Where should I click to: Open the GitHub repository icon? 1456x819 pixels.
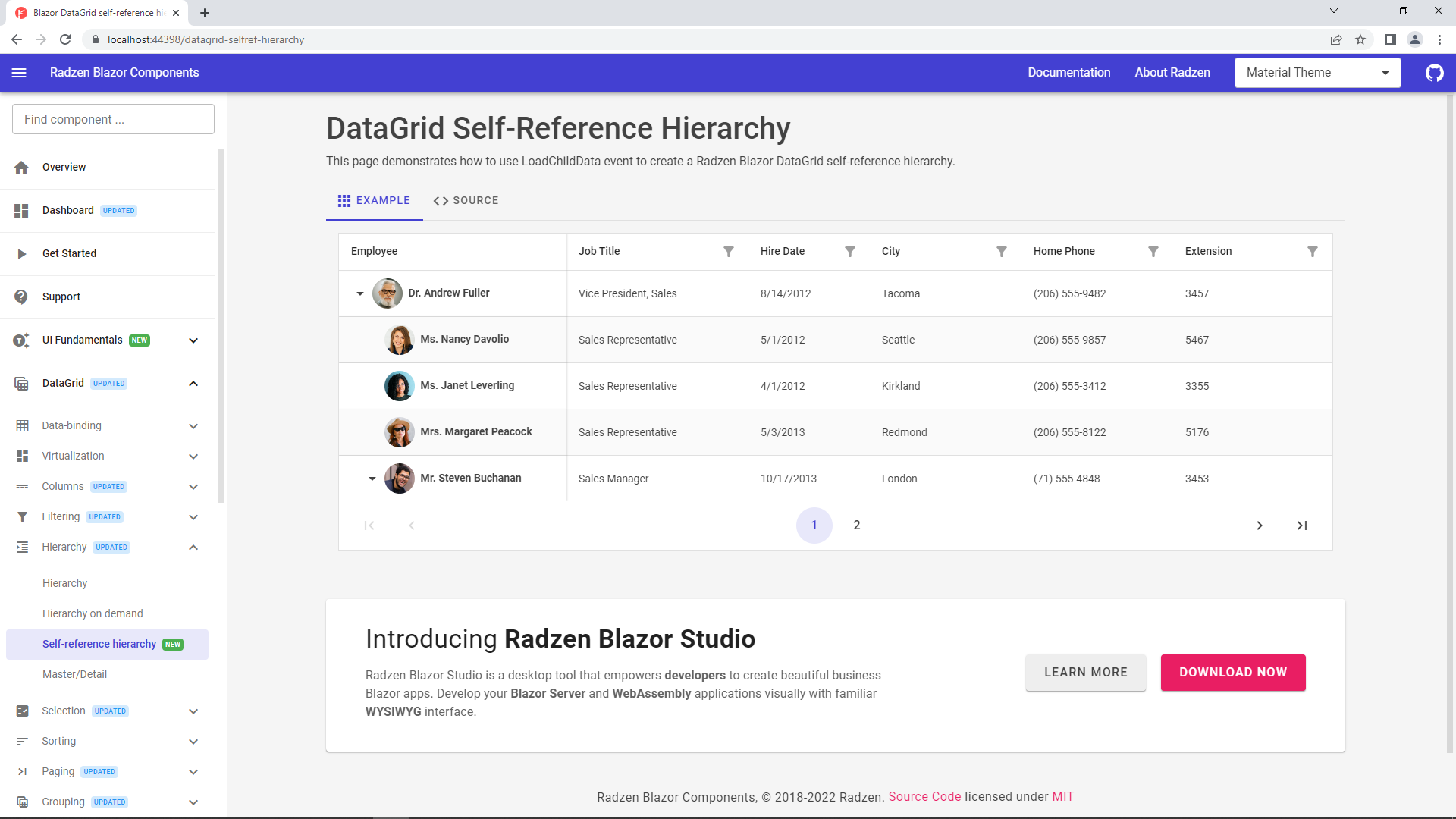pyautogui.click(x=1434, y=73)
